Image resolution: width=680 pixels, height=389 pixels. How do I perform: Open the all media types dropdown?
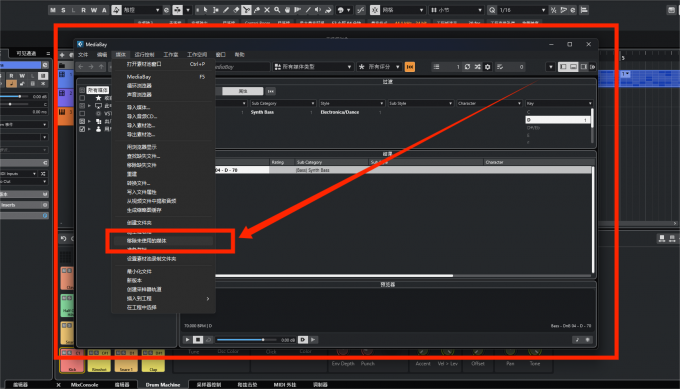[x=313, y=67]
